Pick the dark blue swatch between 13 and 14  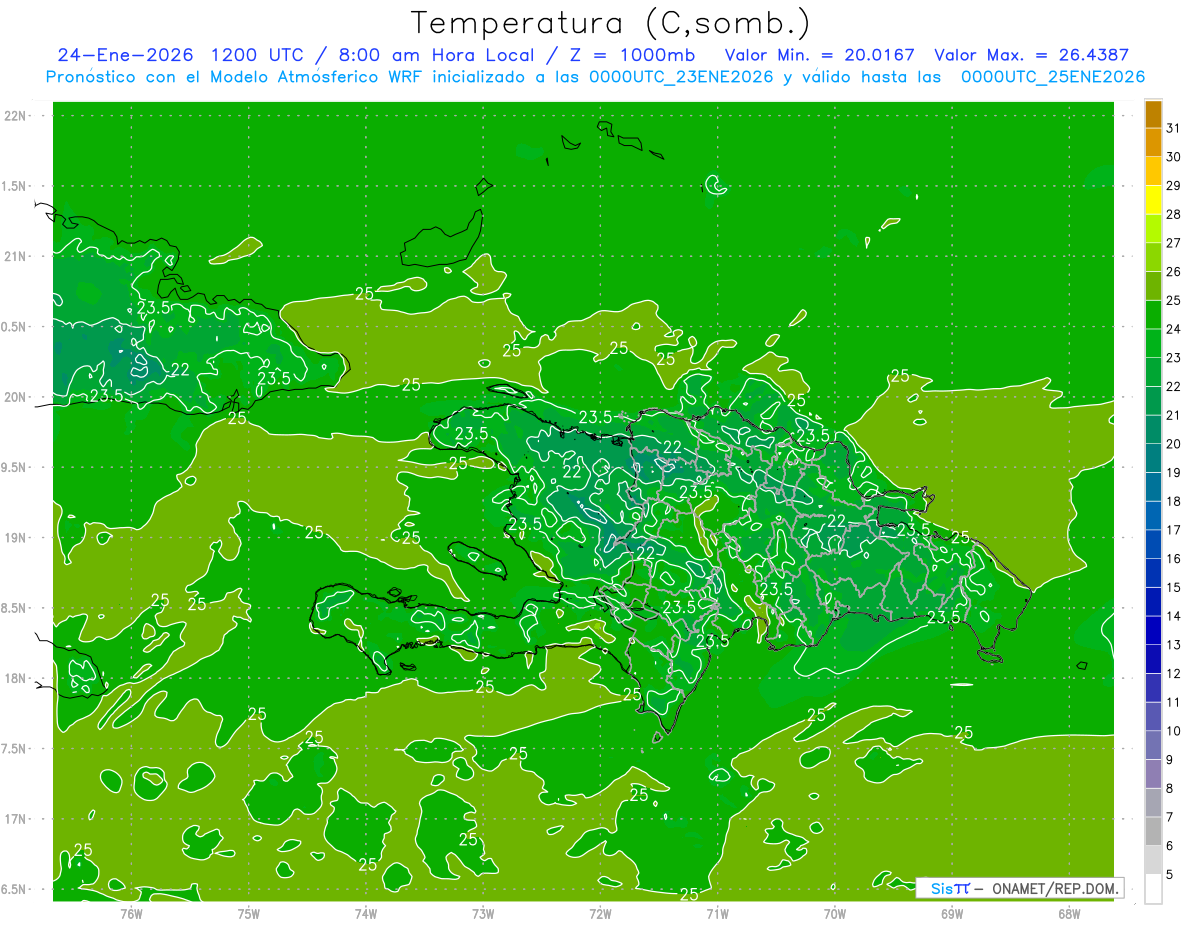point(1154,630)
